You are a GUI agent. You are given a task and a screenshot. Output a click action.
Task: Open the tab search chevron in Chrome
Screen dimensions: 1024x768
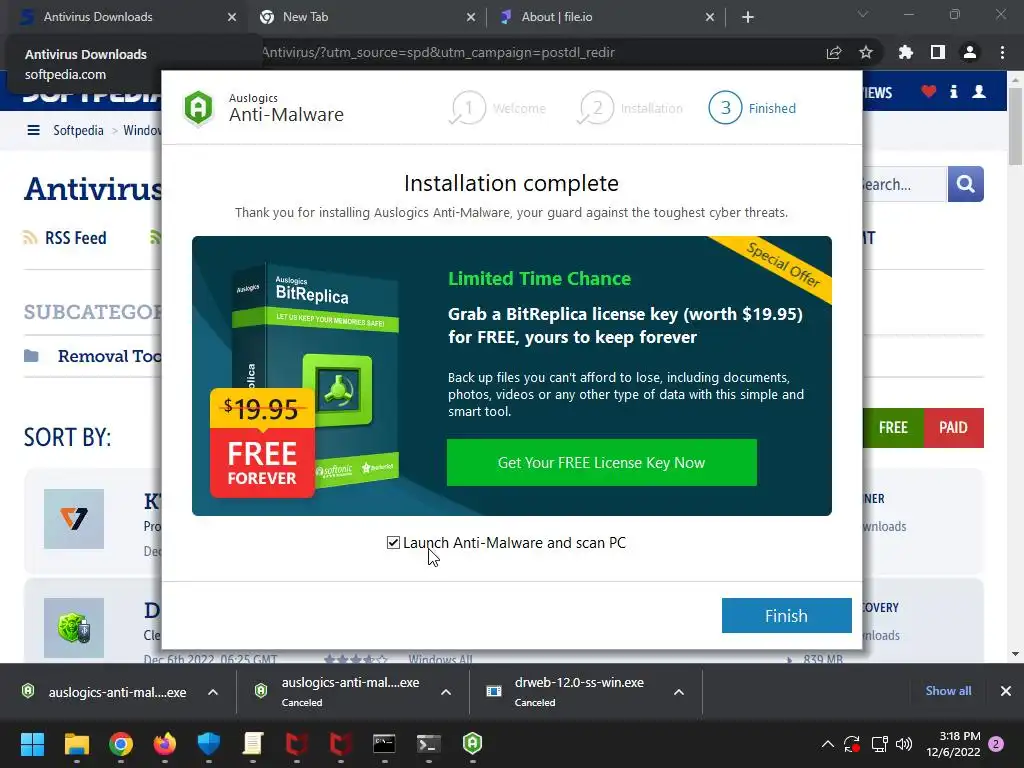pyautogui.click(x=863, y=14)
